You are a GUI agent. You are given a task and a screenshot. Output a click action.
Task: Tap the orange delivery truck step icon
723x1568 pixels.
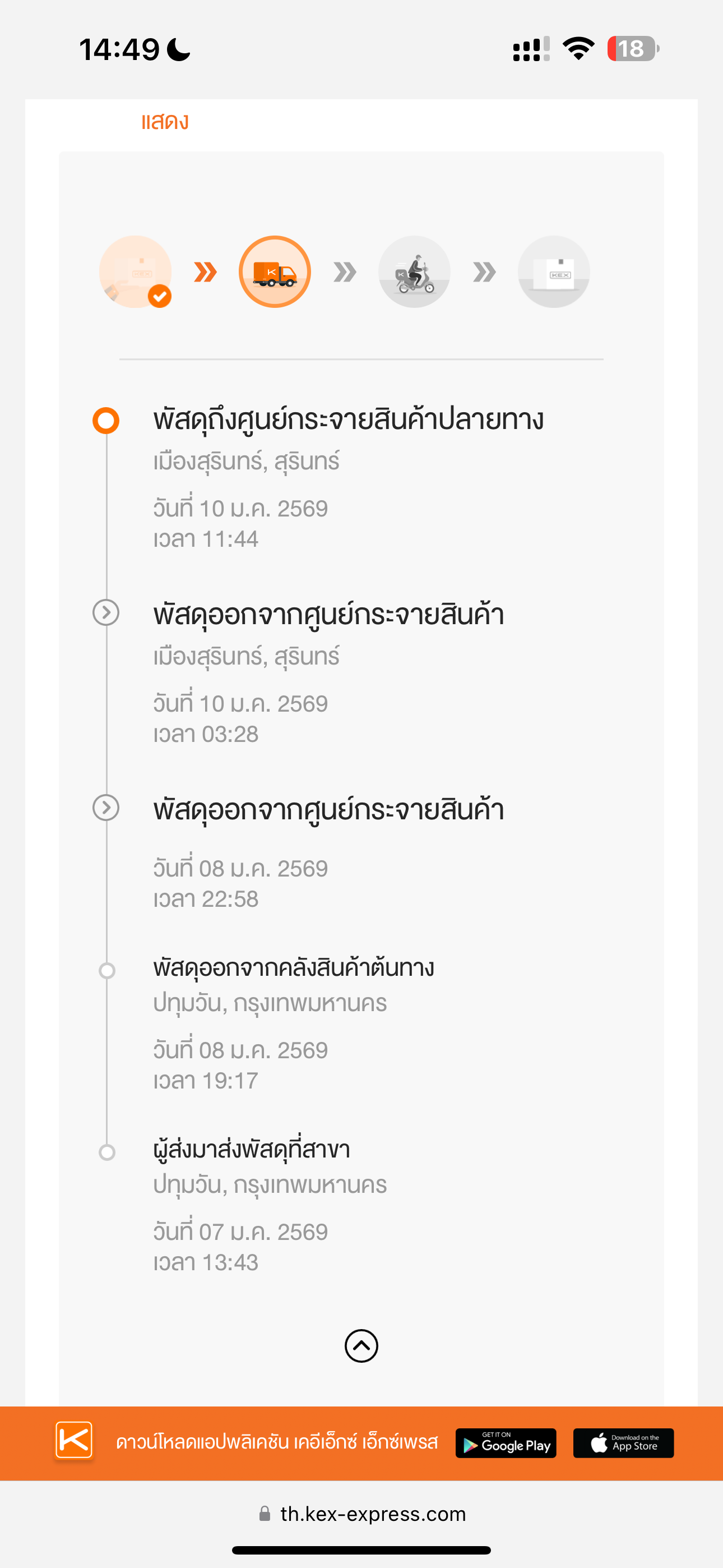pyautogui.click(x=275, y=271)
